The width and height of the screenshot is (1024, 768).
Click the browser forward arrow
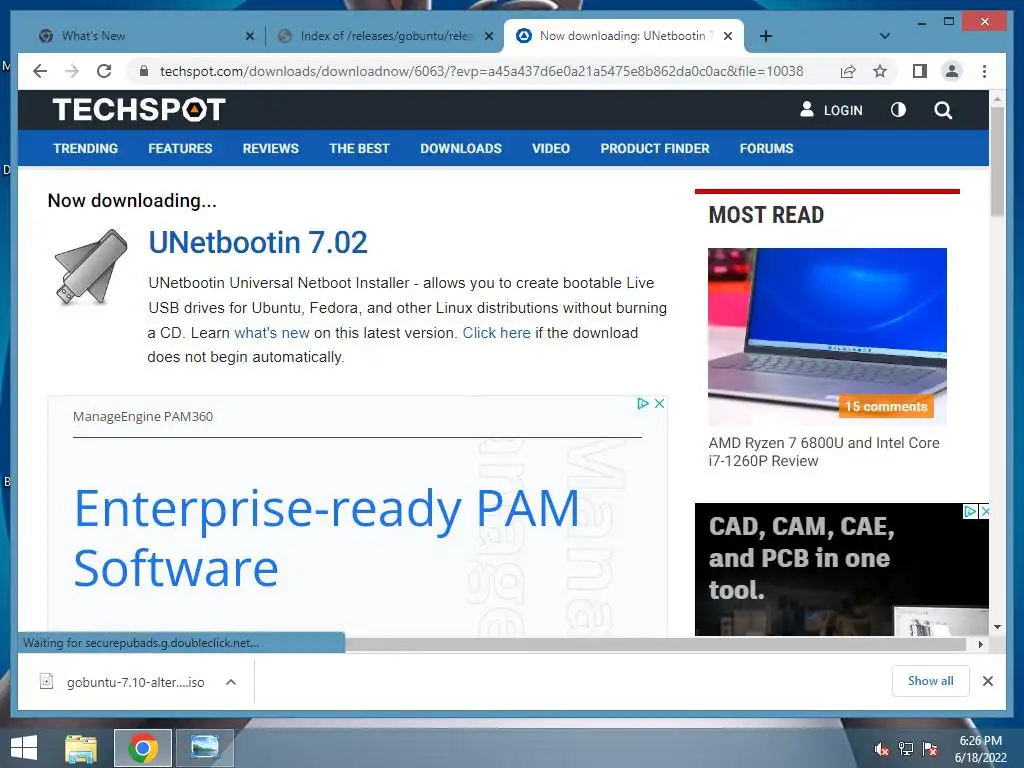72,71
